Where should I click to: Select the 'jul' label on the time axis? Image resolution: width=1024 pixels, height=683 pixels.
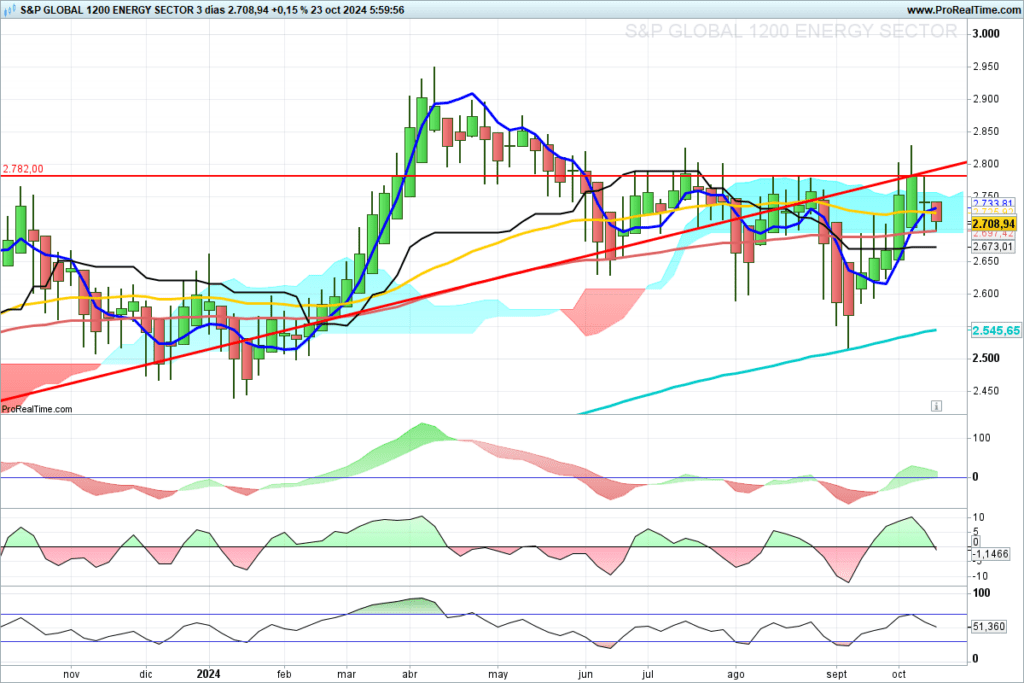click(648, 674)
